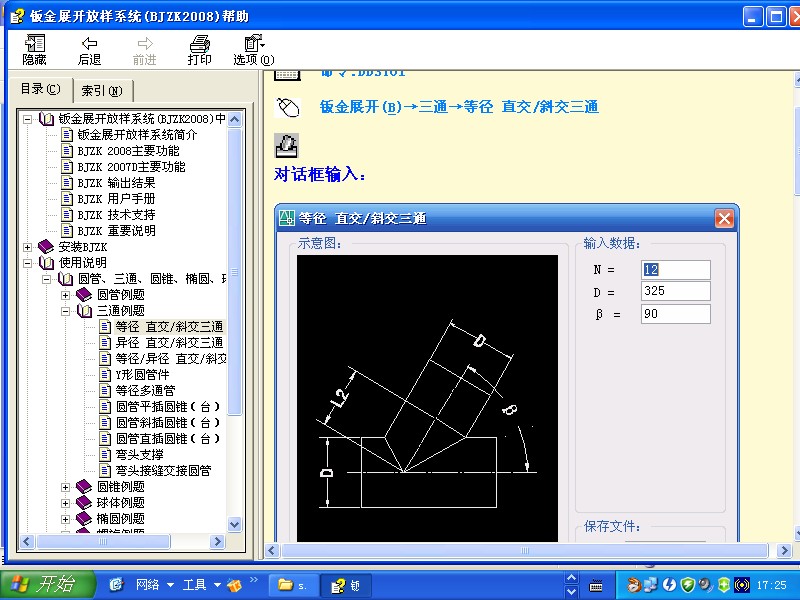Open topic 钣金展开放样系统简介
Viewport: 800px width, 600px height.
(137, 135)
